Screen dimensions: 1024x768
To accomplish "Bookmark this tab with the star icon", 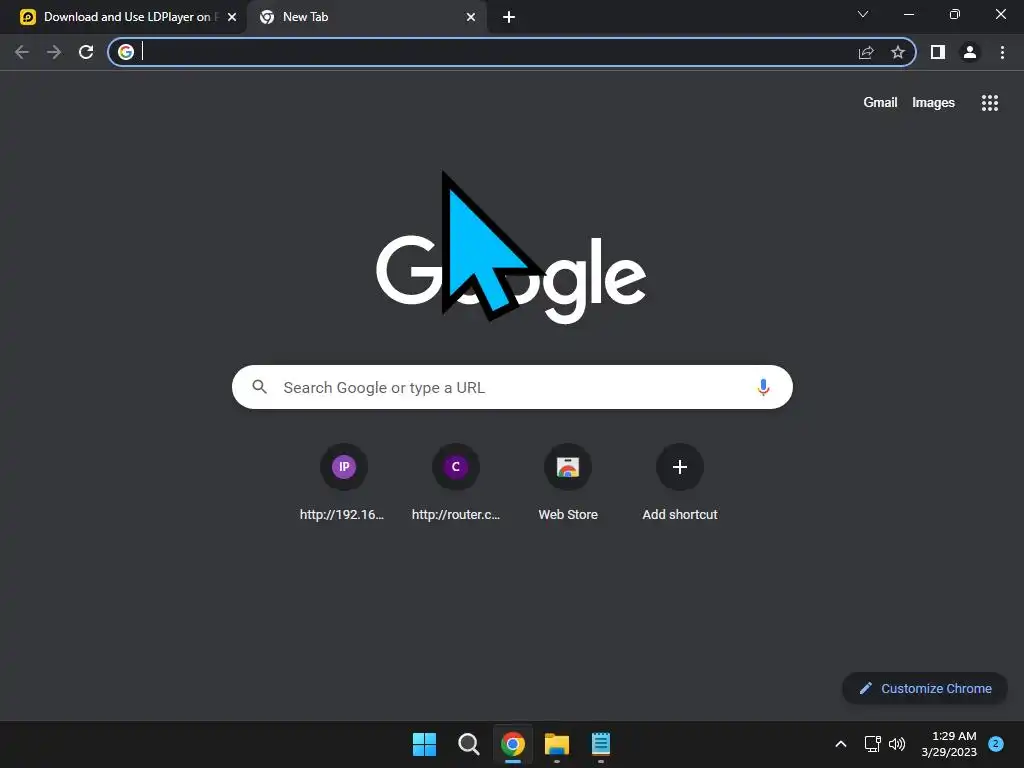I will coord(898,52).
